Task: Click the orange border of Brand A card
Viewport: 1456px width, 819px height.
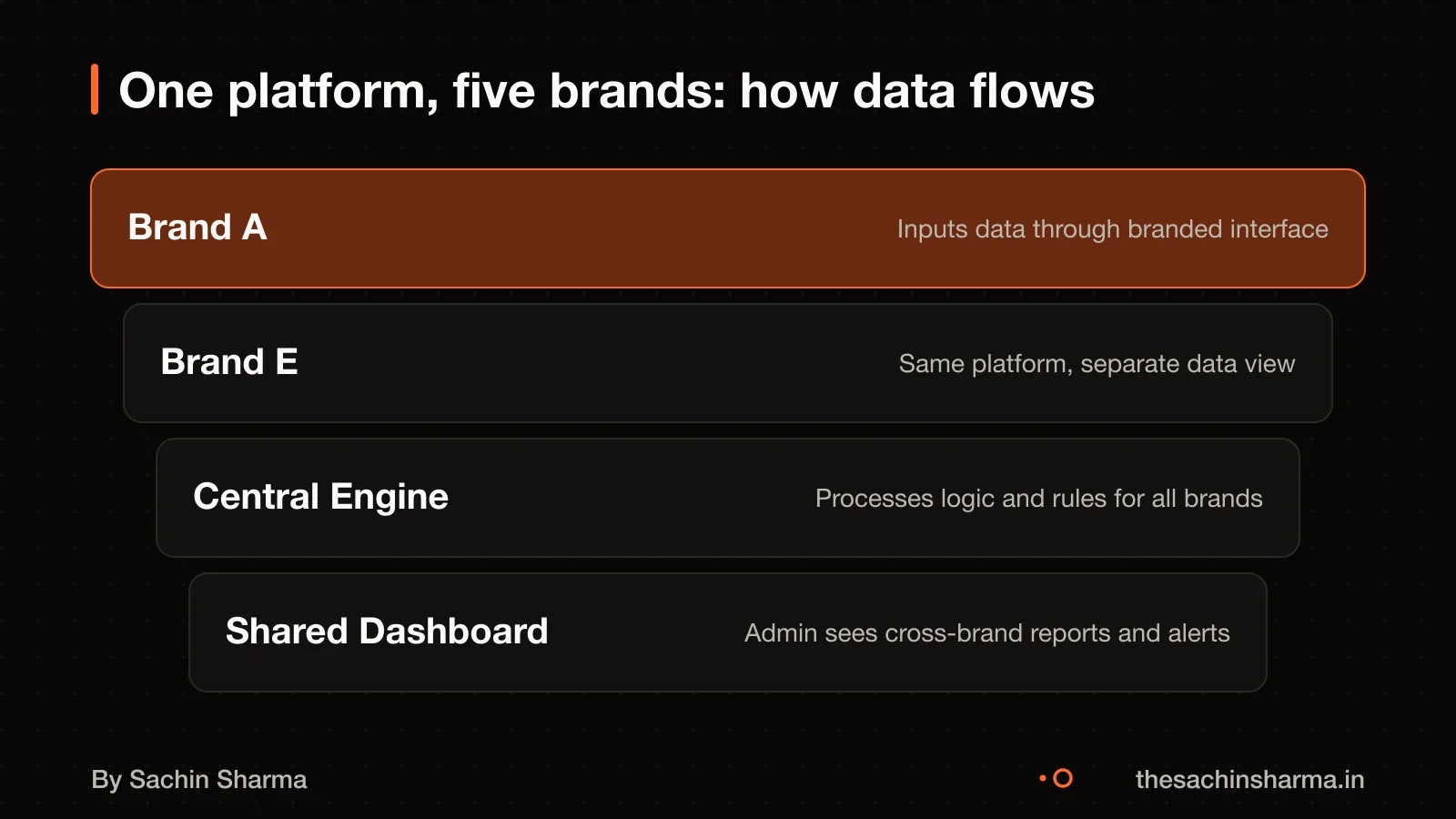Action: (728, 170)
